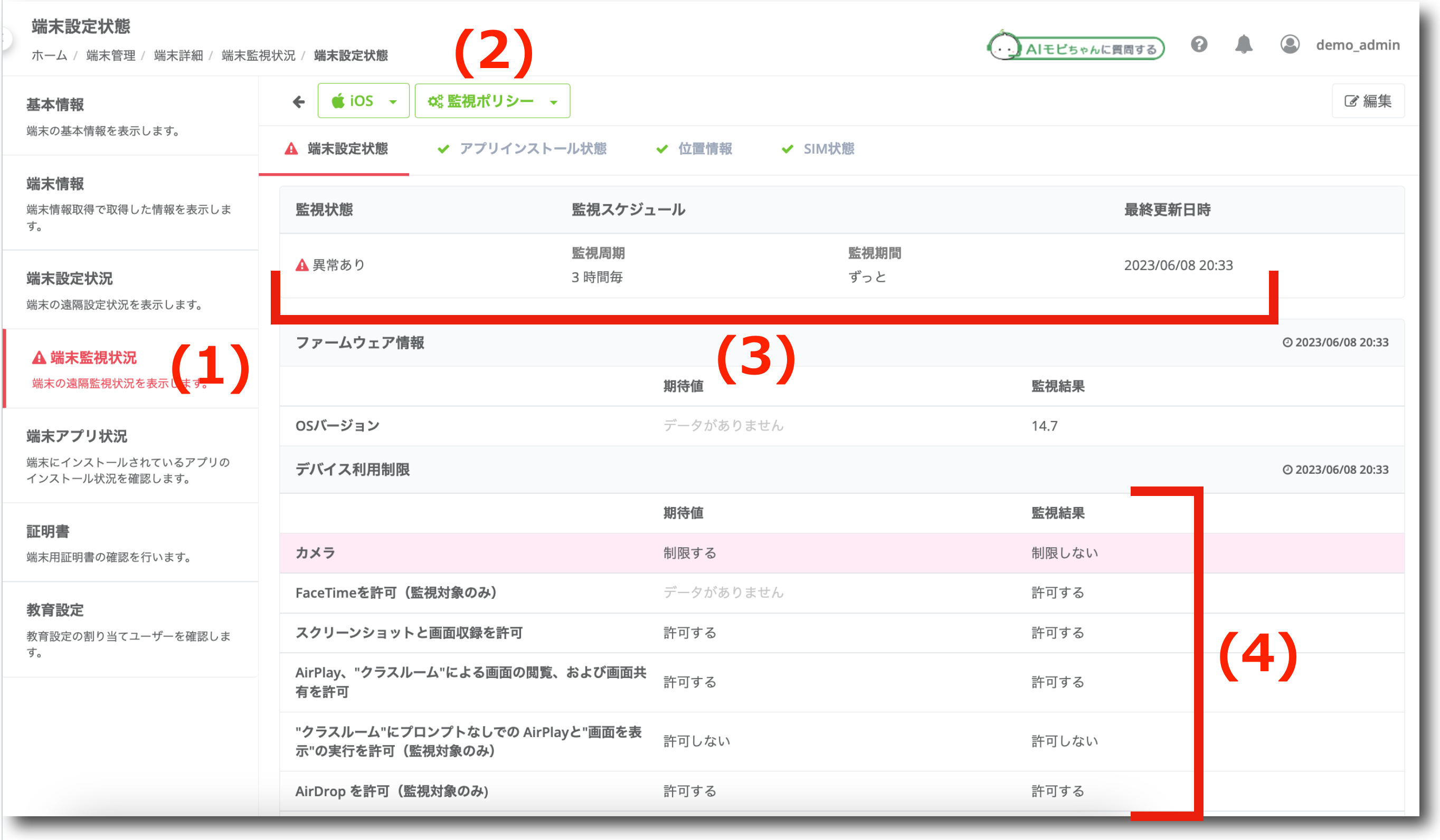Click the 監視スケジュール column header
1440x840 pixels.
coord(628,210)
